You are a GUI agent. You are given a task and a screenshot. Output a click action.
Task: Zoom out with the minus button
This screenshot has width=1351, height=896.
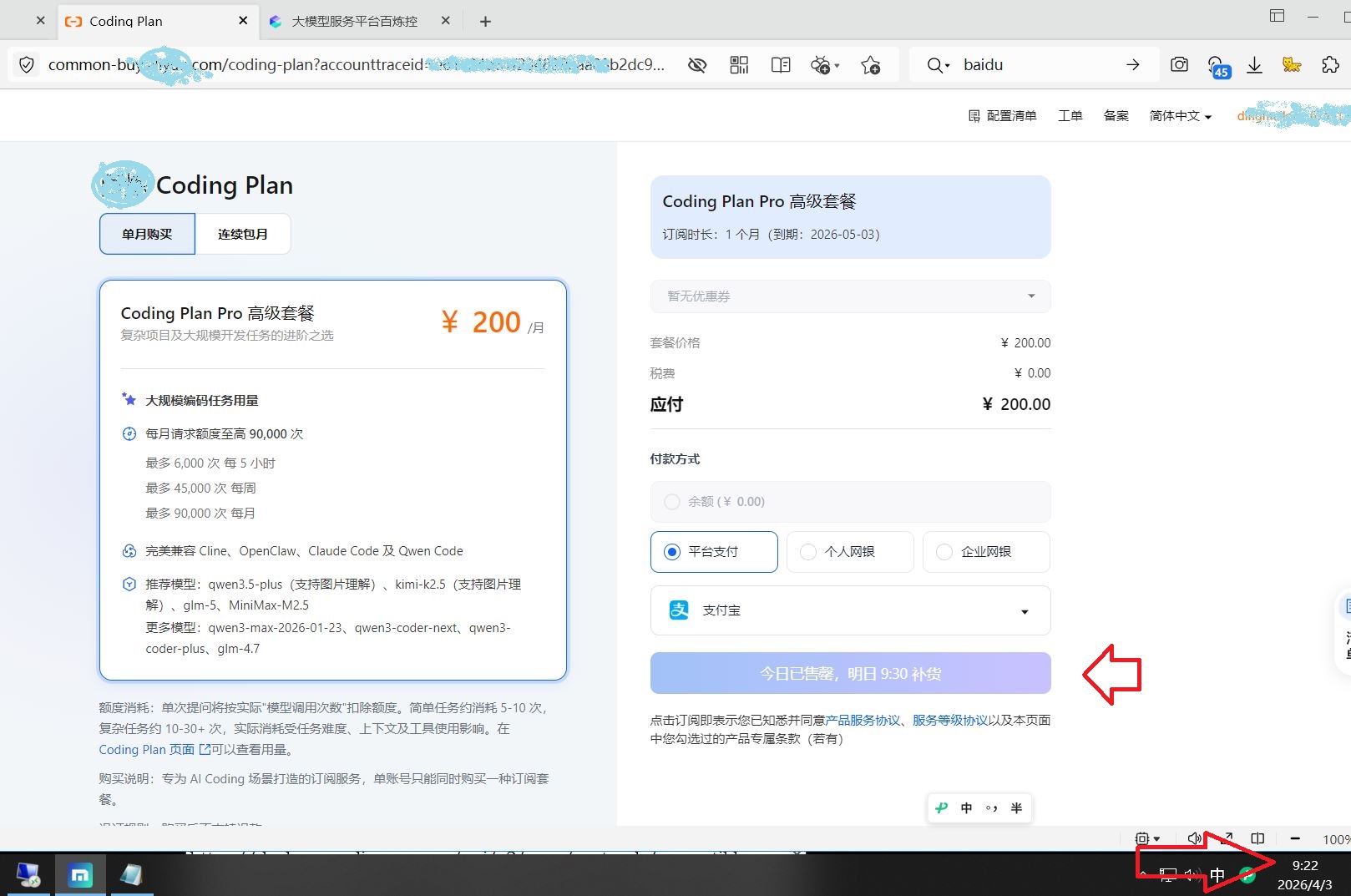click(1295, 838)
